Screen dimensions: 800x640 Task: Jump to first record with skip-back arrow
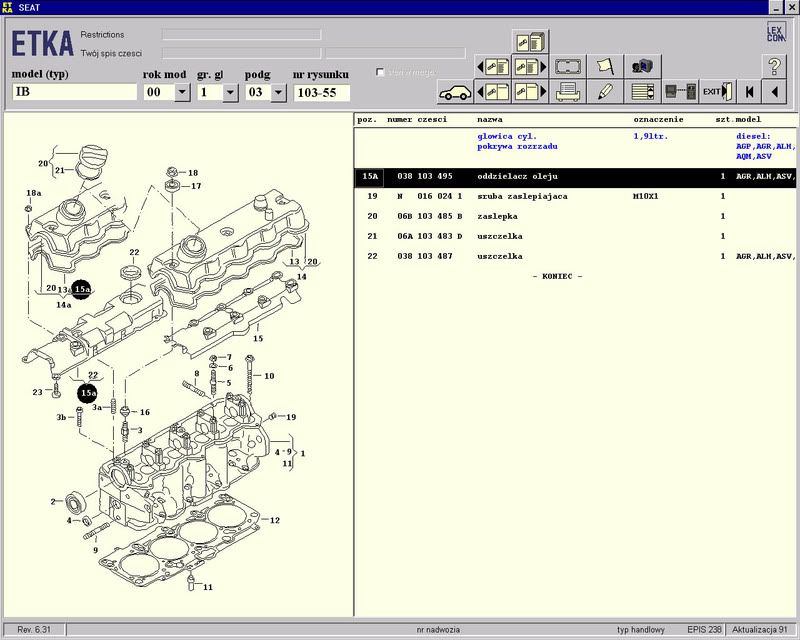point(749,92)
